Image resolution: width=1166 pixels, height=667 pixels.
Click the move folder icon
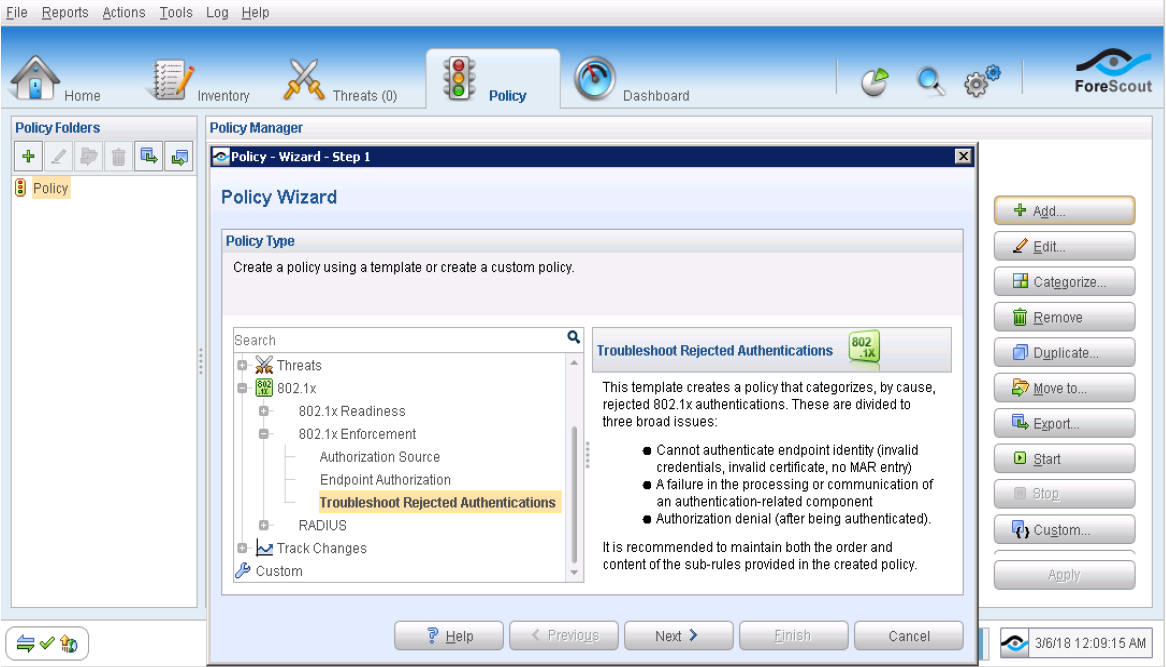tap(88, 156)
